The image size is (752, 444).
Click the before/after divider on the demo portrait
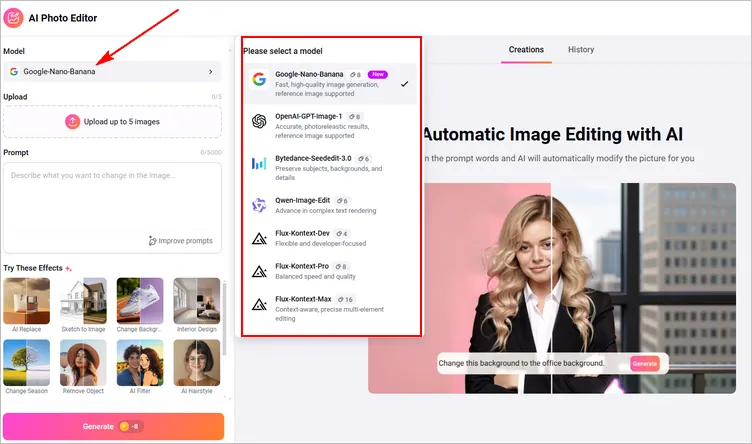coord(551,288)
